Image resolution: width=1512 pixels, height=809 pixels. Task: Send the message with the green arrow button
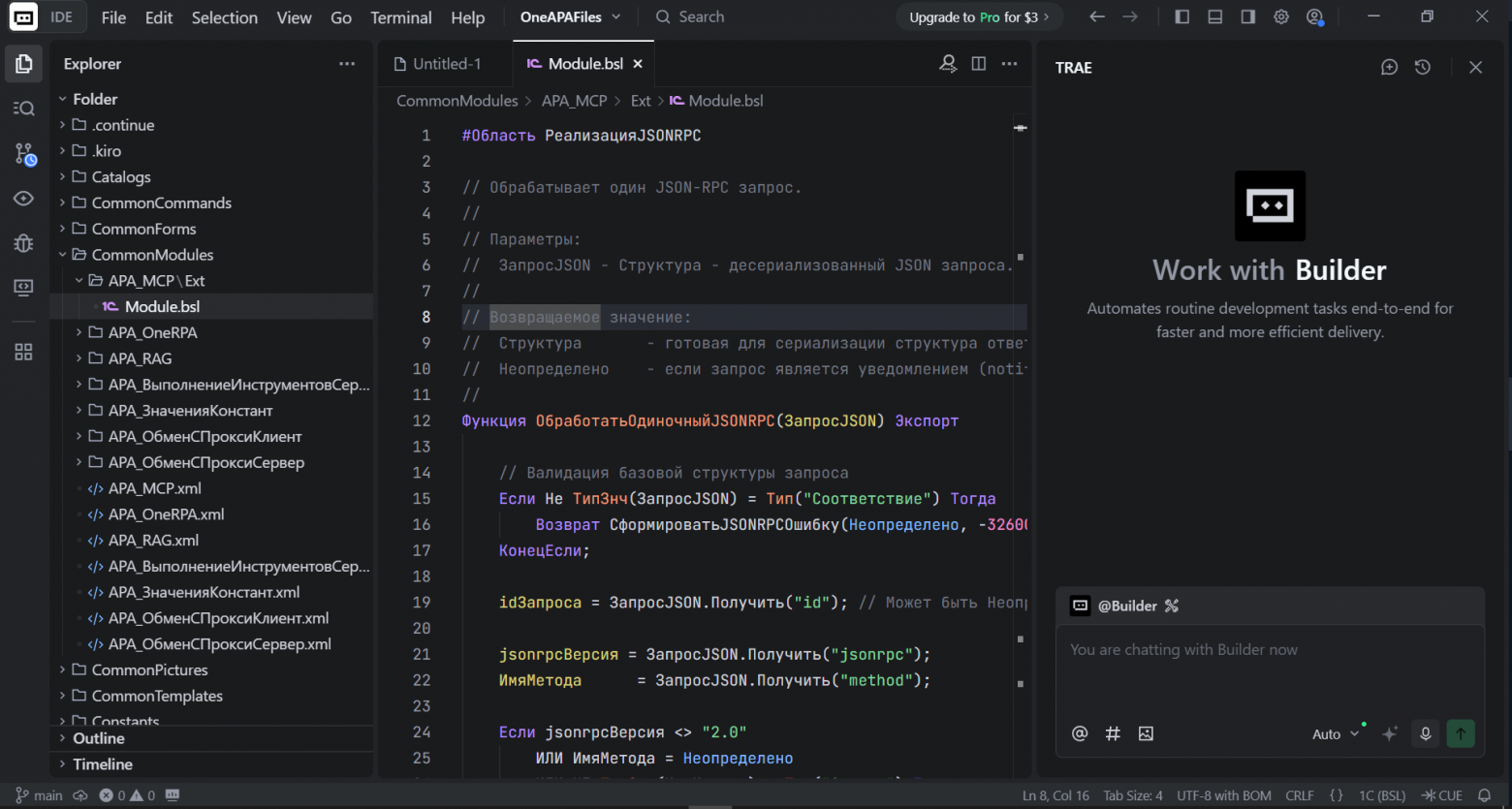pyautogui.click(x=1461, y=733)
